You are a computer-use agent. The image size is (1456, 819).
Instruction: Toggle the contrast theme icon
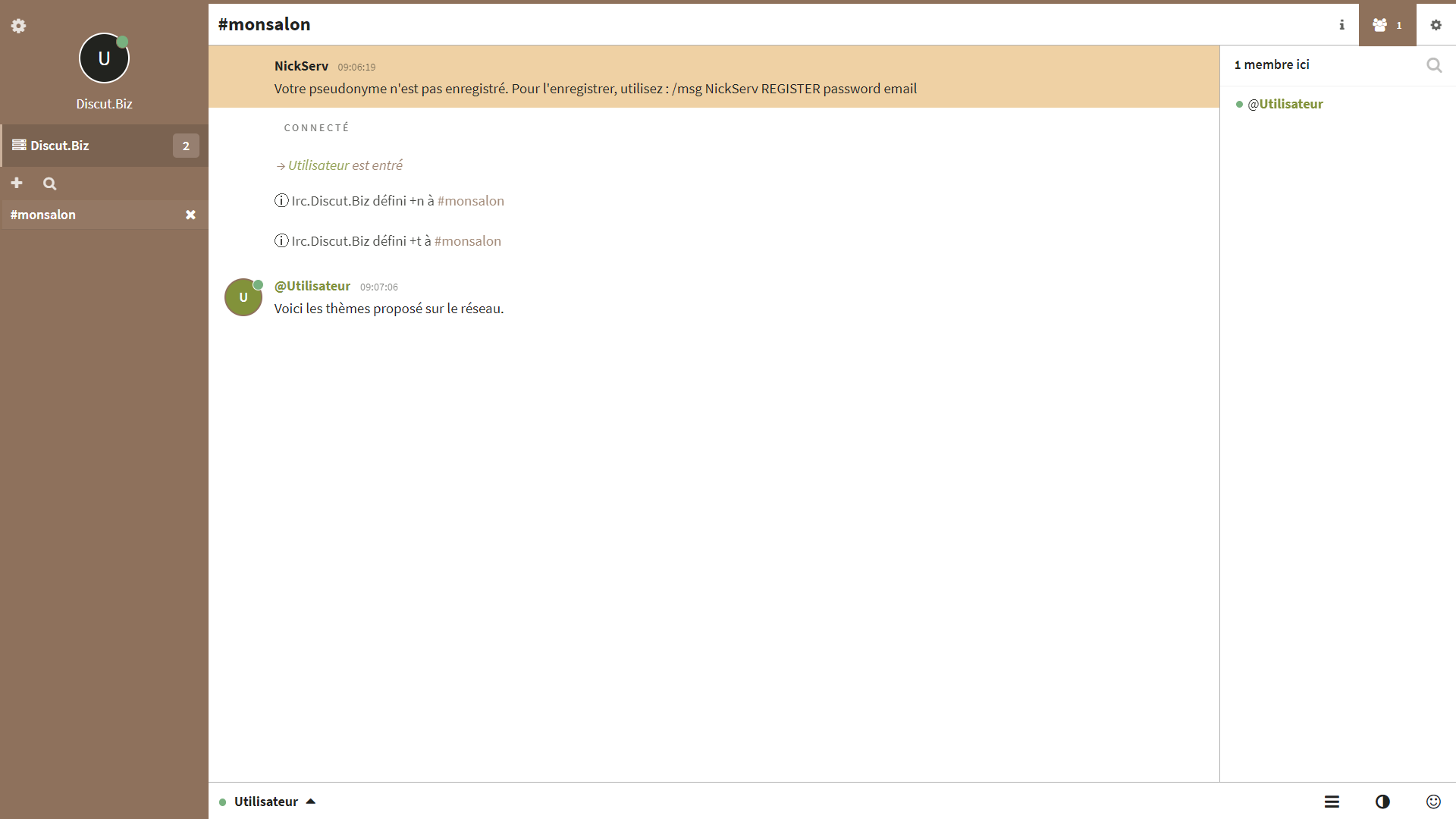click(1382, 802)
